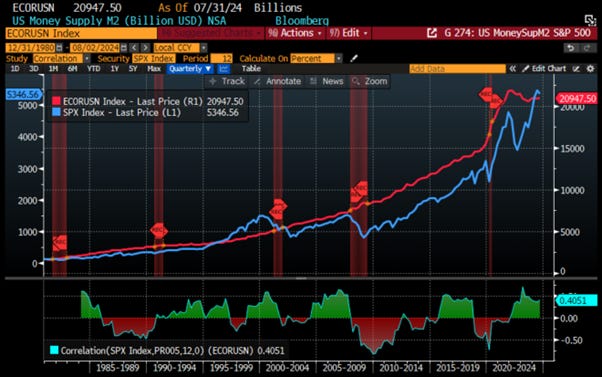The height and width of the screenshot is (377, 602).
Task: Click the Correlation study field
Action: click(58, 58)
